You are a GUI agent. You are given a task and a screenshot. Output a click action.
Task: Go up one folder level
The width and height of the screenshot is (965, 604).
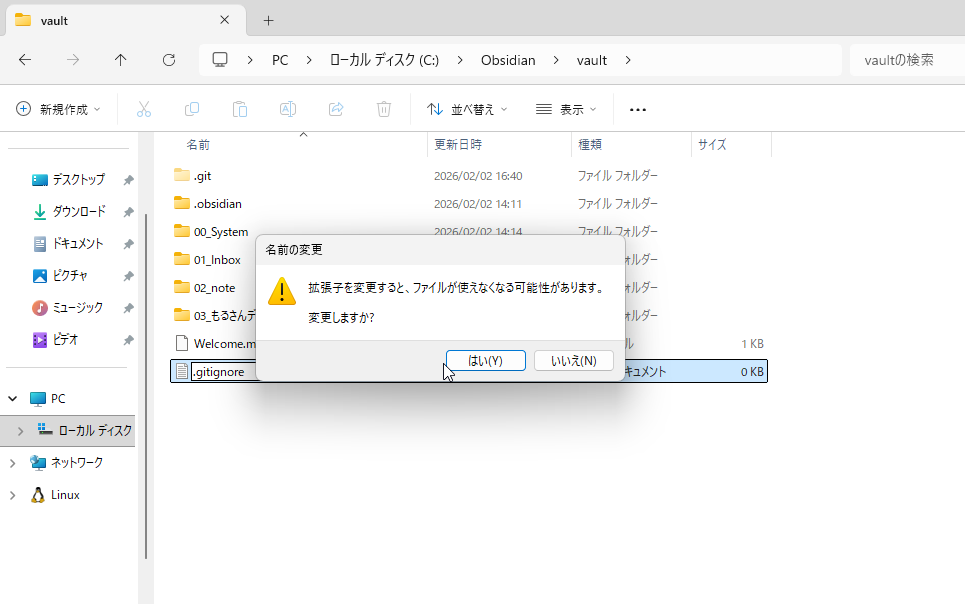coord(121,60)
